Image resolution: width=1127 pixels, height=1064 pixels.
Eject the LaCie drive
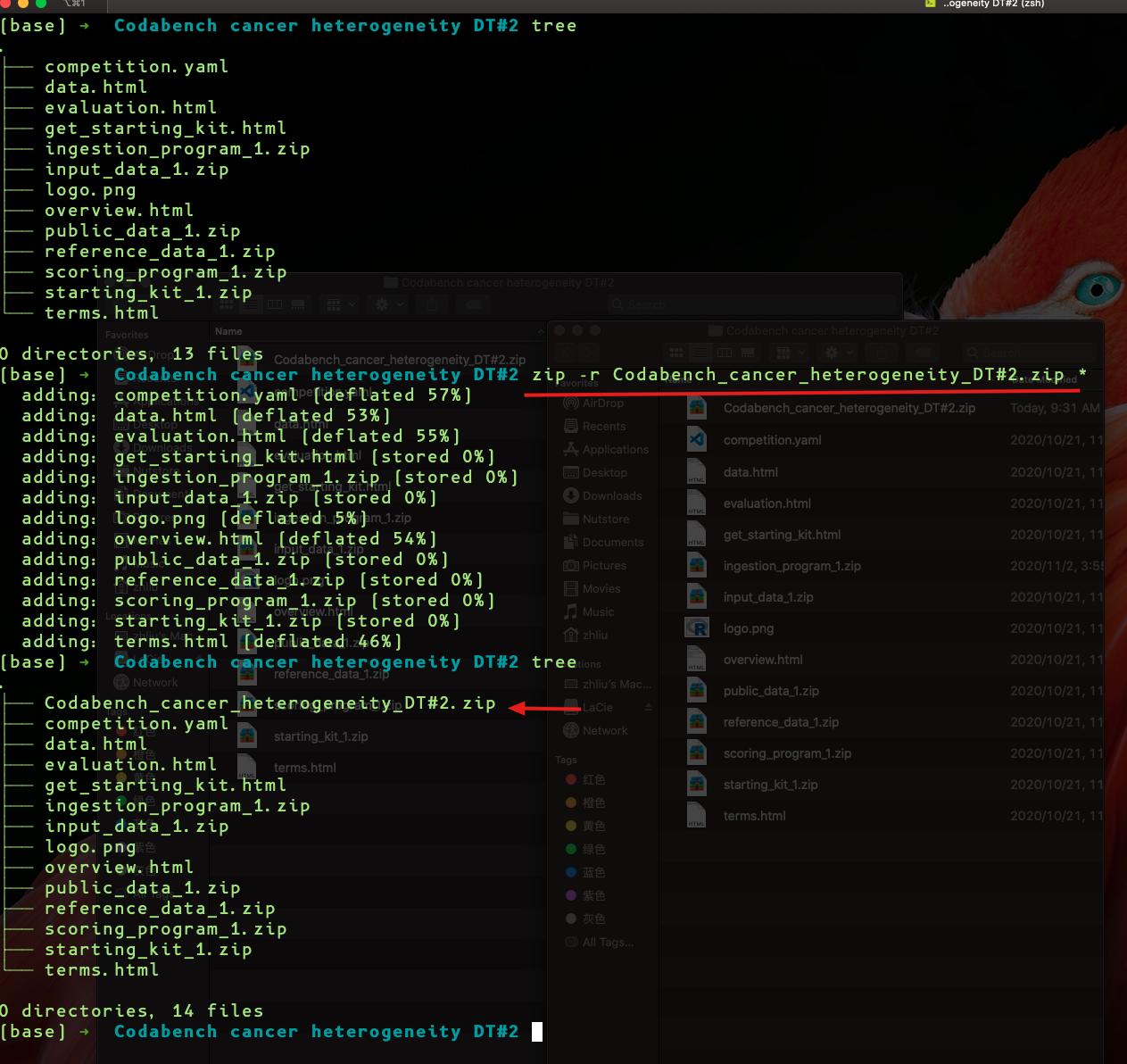[x=649, y=707]
